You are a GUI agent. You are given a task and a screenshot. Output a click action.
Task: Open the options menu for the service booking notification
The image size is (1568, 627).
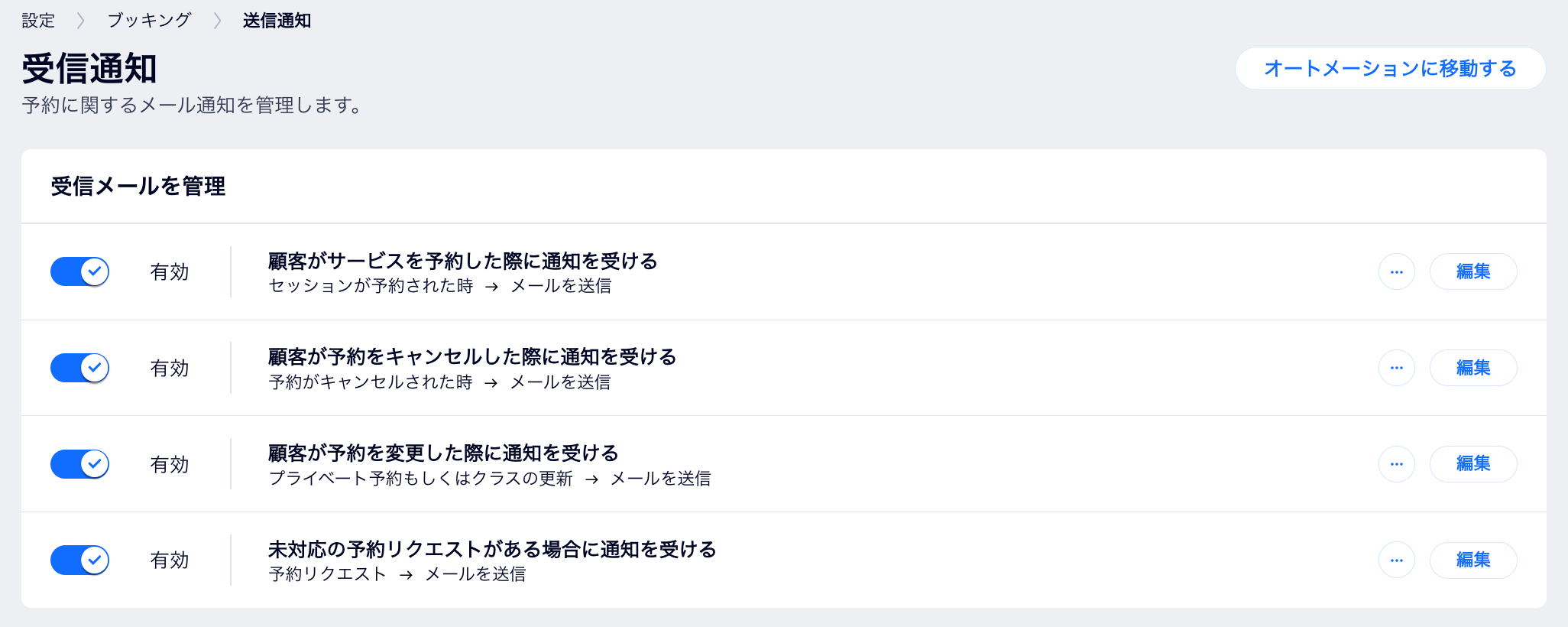(x=1397, y=271)
